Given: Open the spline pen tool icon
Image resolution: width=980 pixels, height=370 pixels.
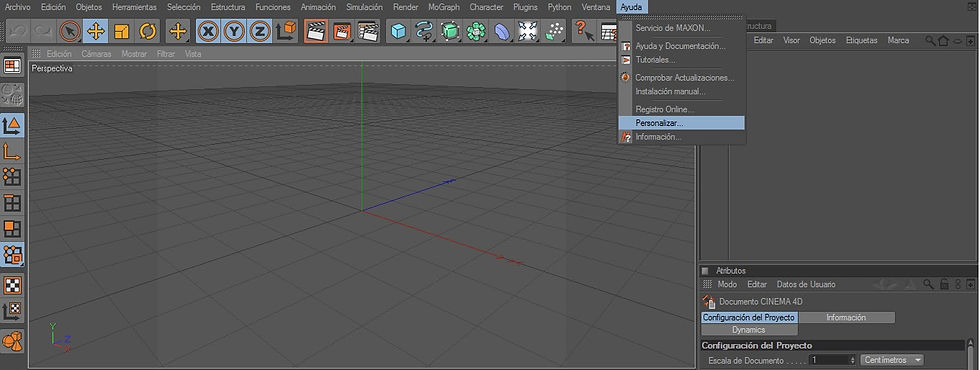Looking at the screenshot, I should (x=424, y=31).
